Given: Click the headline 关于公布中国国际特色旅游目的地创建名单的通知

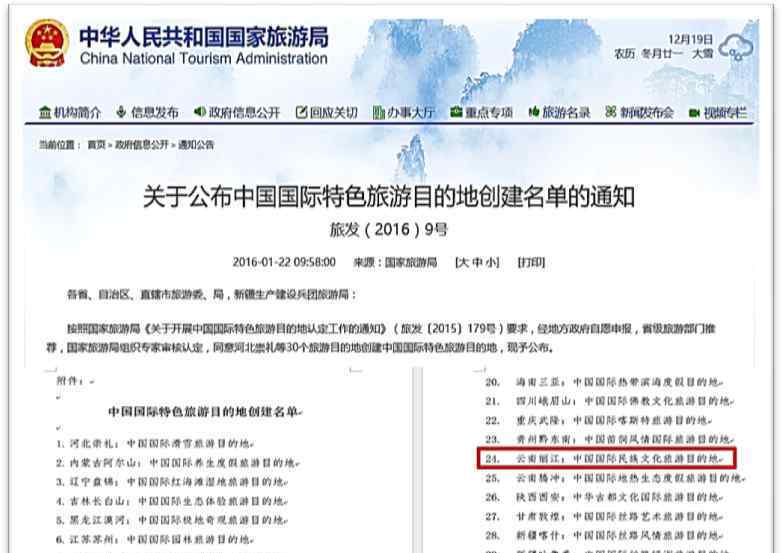Looking at the screenshot, I should point(389,196).
